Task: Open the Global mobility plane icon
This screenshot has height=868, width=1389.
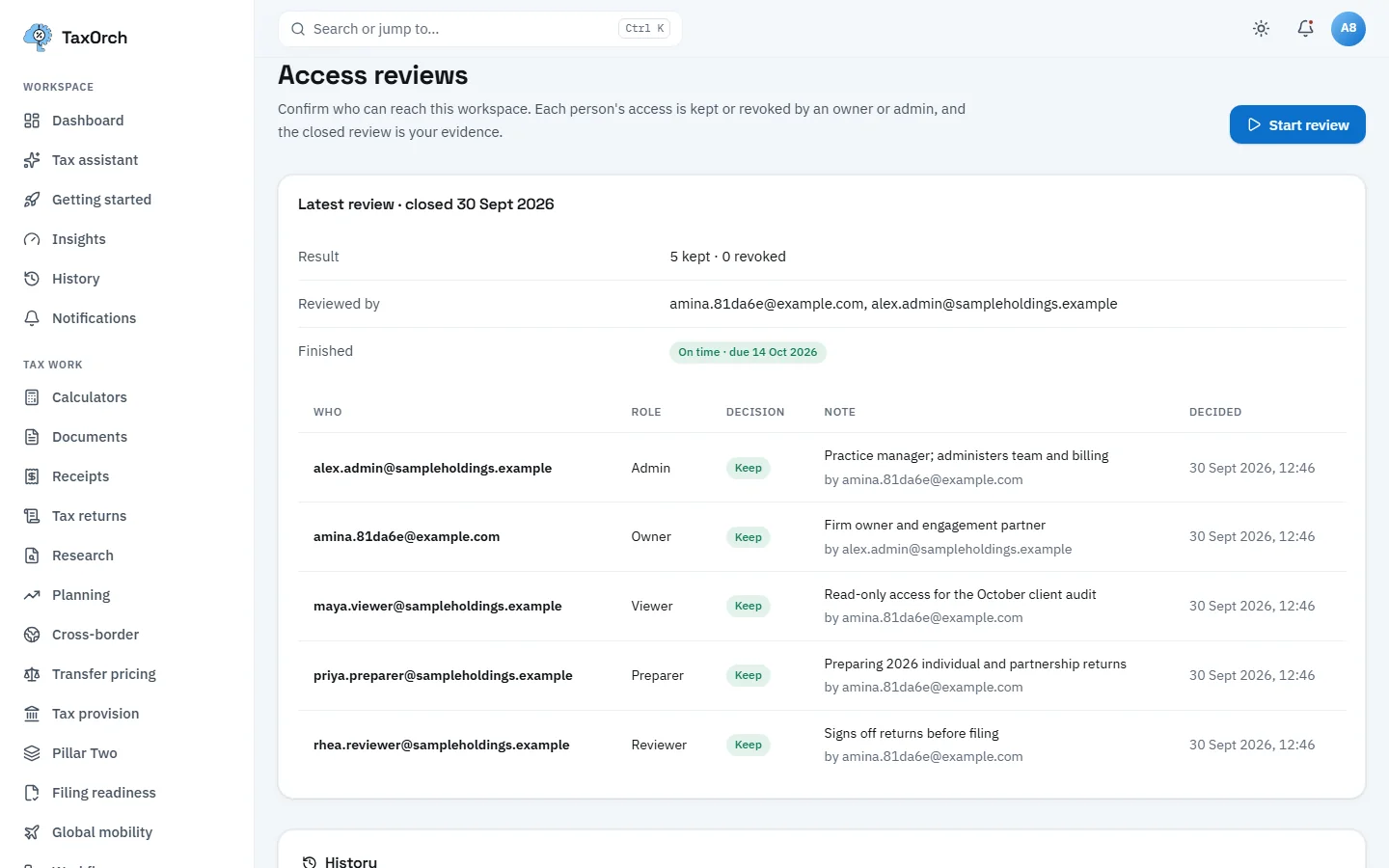Action: pos(32,832)
